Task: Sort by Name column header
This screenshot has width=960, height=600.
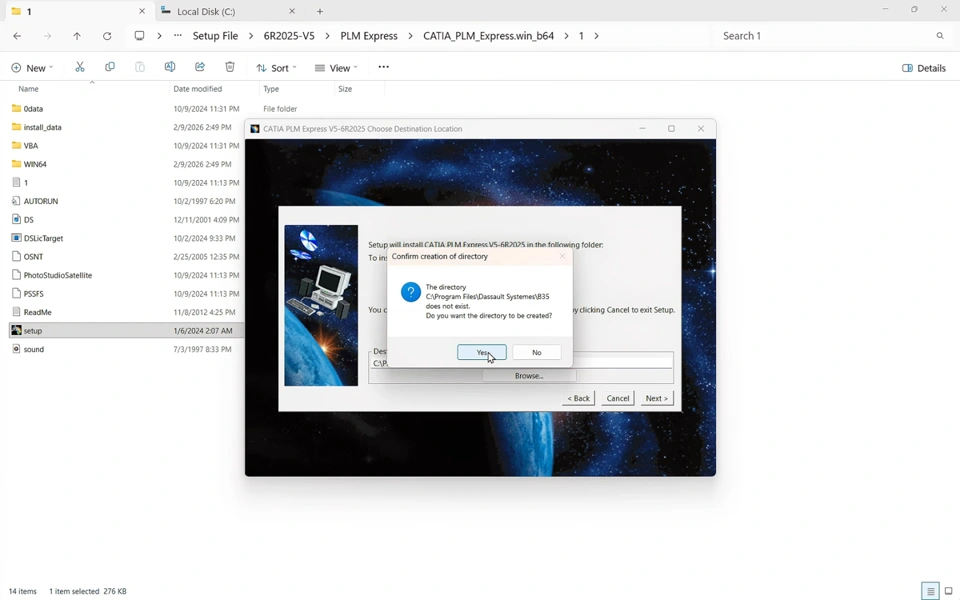Action: (x=28, y=89)
